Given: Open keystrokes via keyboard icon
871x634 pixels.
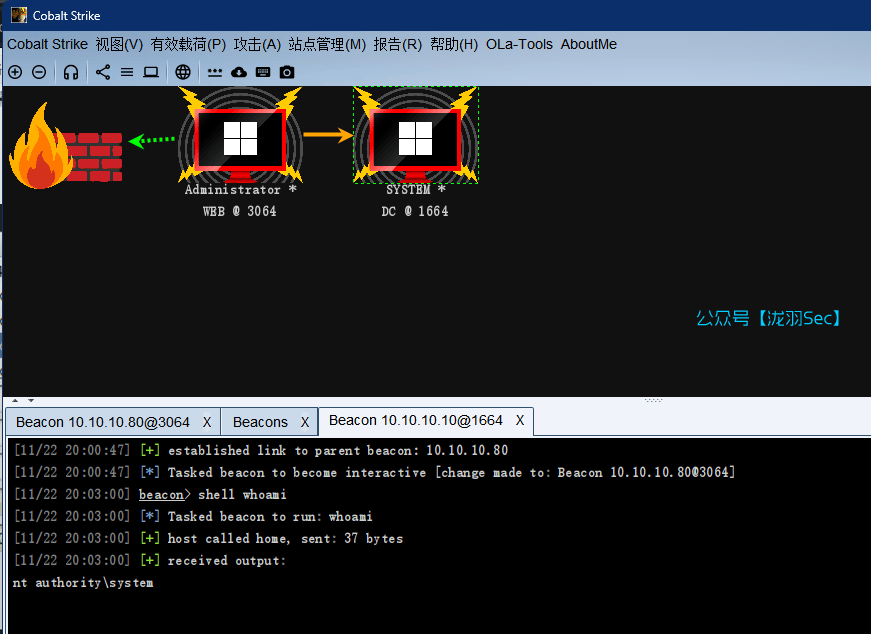Looking at the screenshot, I should pyautogui.click(x=263, y=72).
